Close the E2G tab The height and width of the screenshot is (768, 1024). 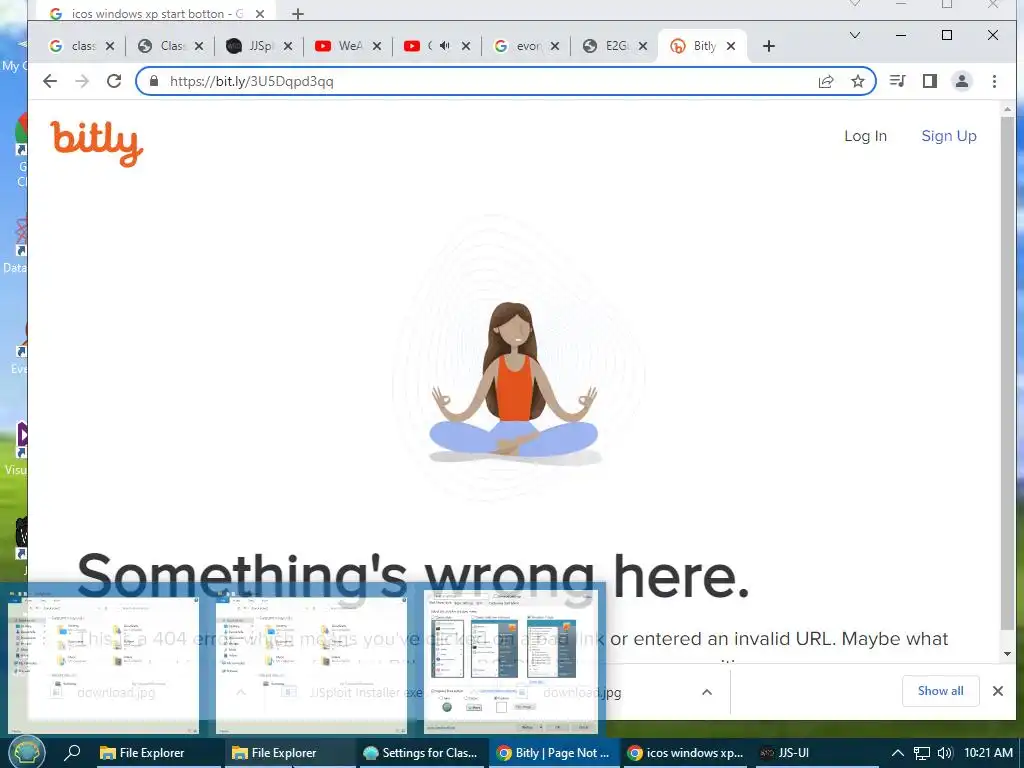(643, 46)
